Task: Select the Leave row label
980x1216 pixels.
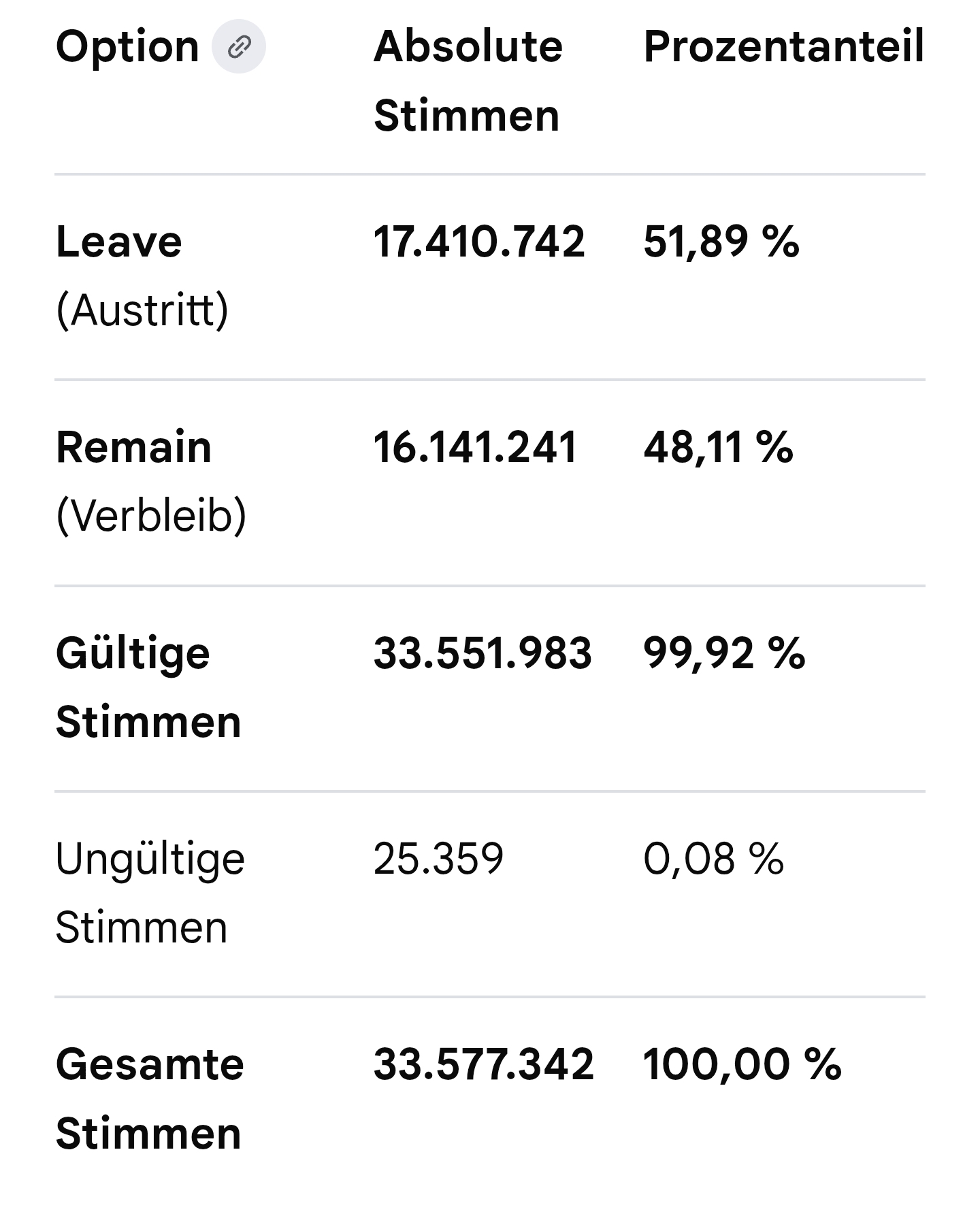Action: 119,242
